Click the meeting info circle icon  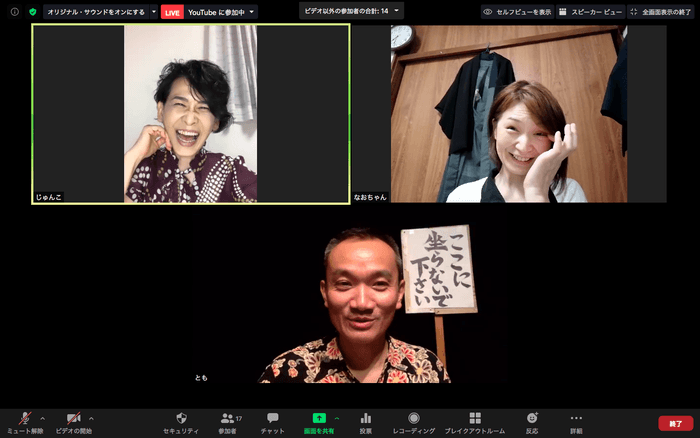14,12
